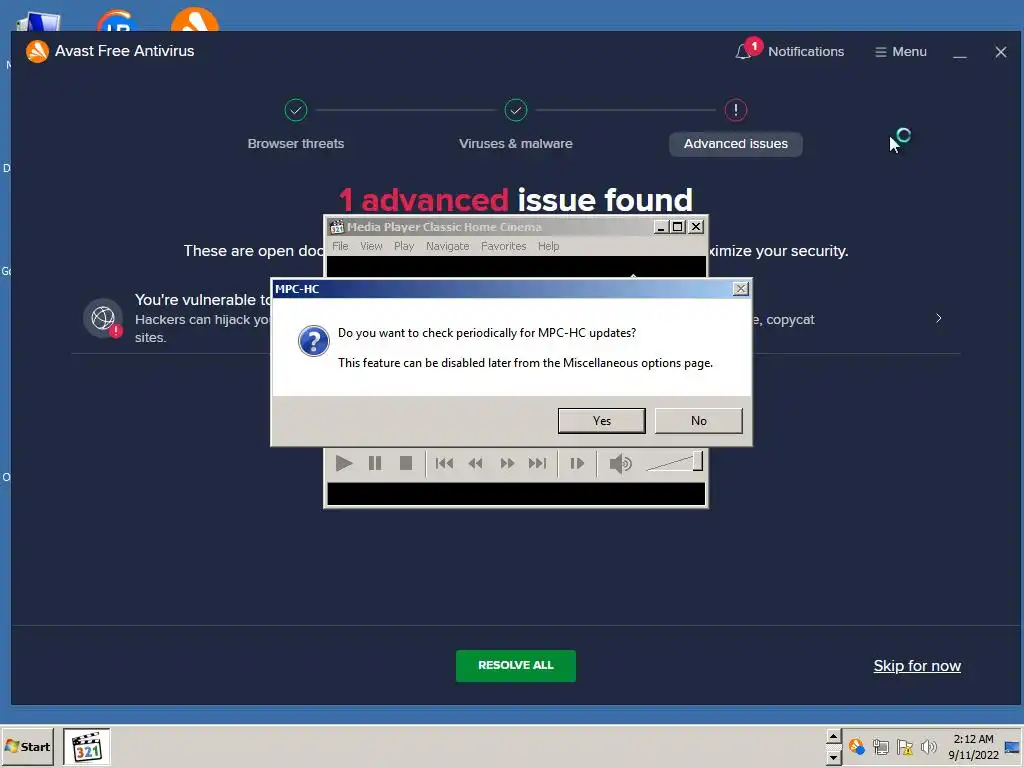The width and height of the screenshot is (1024, 768).
Task: Click the taskbar clock showing 2:12 AM
Action: [x=973, y=746]
